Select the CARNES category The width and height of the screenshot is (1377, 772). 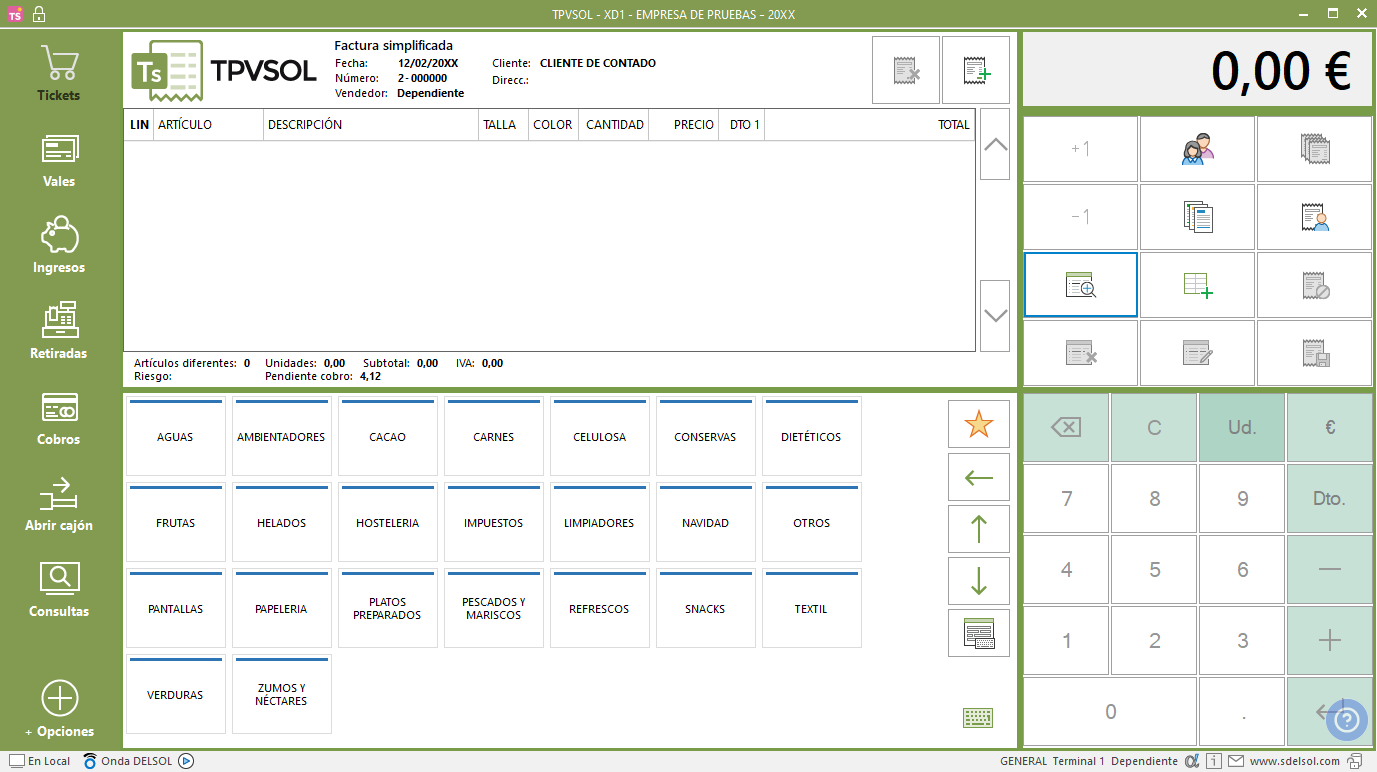(x=494, y=437)
